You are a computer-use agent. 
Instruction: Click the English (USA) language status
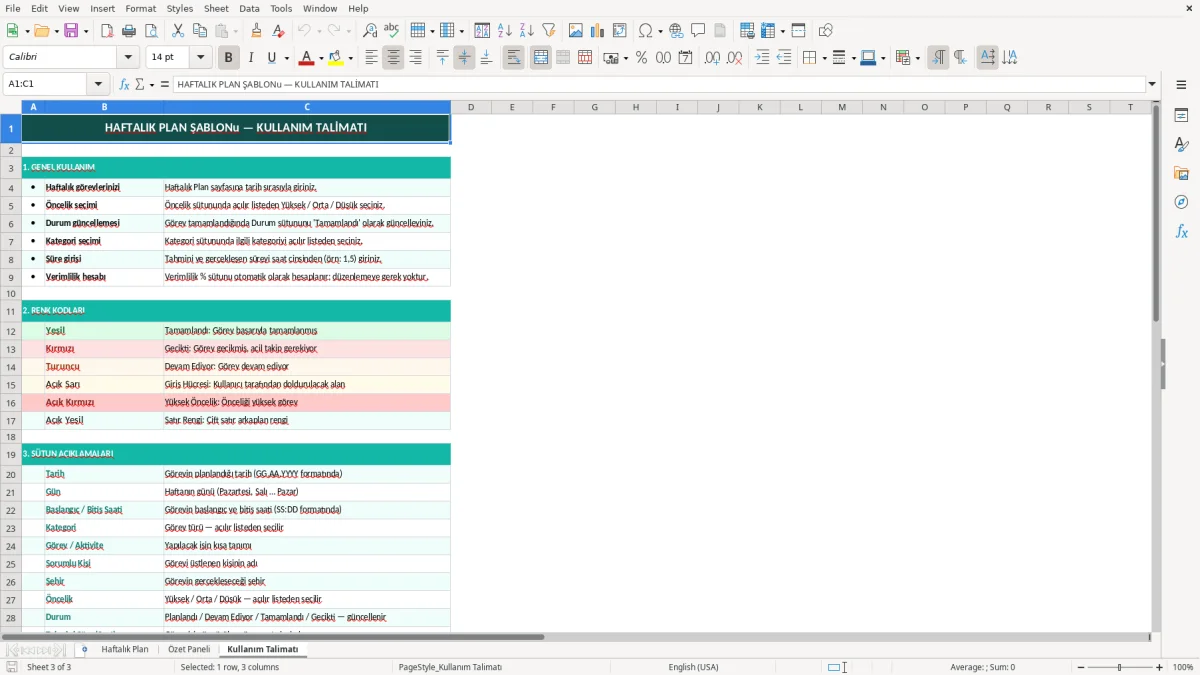point(693,667)
